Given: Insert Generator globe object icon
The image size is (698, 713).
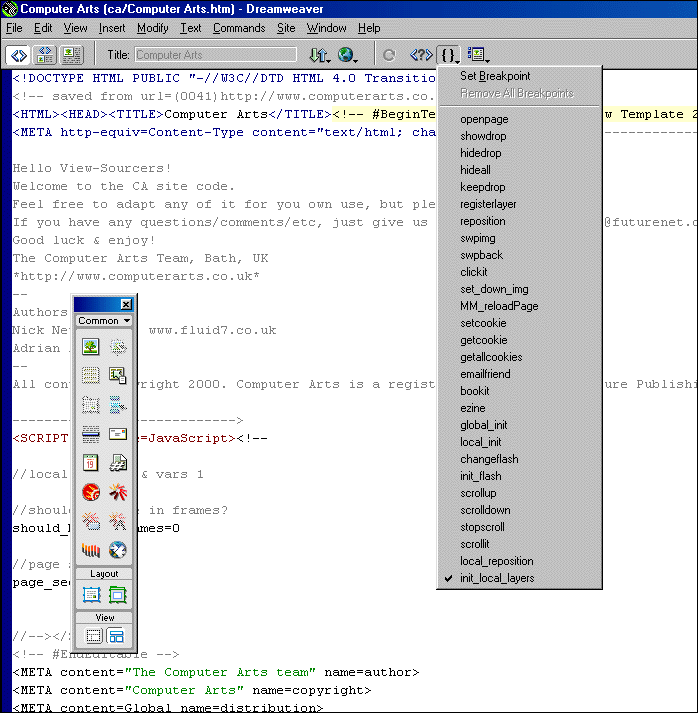Looking at the screenshot, I should [118, 550].
